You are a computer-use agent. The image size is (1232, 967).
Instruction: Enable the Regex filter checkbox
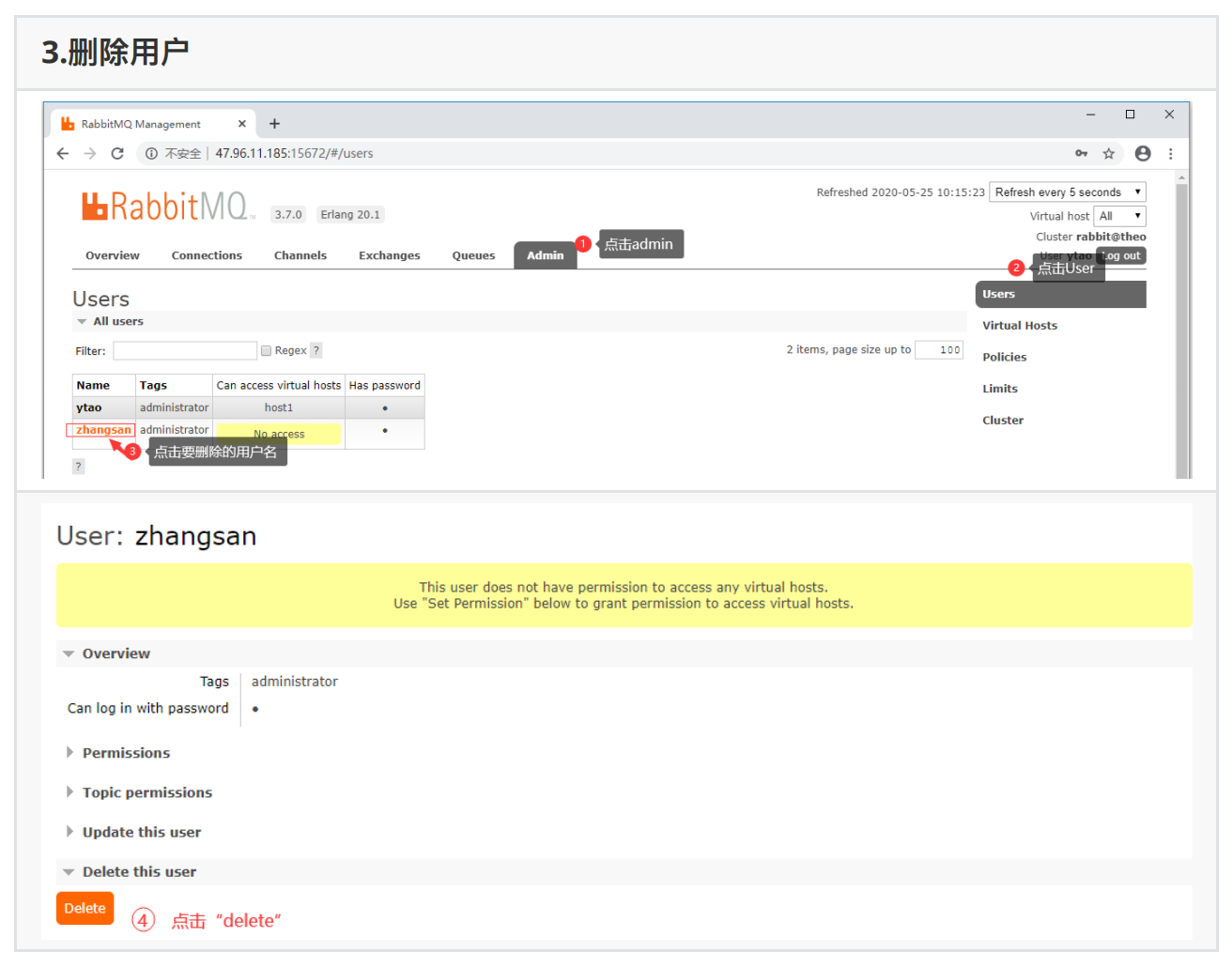tap(267, 351)
